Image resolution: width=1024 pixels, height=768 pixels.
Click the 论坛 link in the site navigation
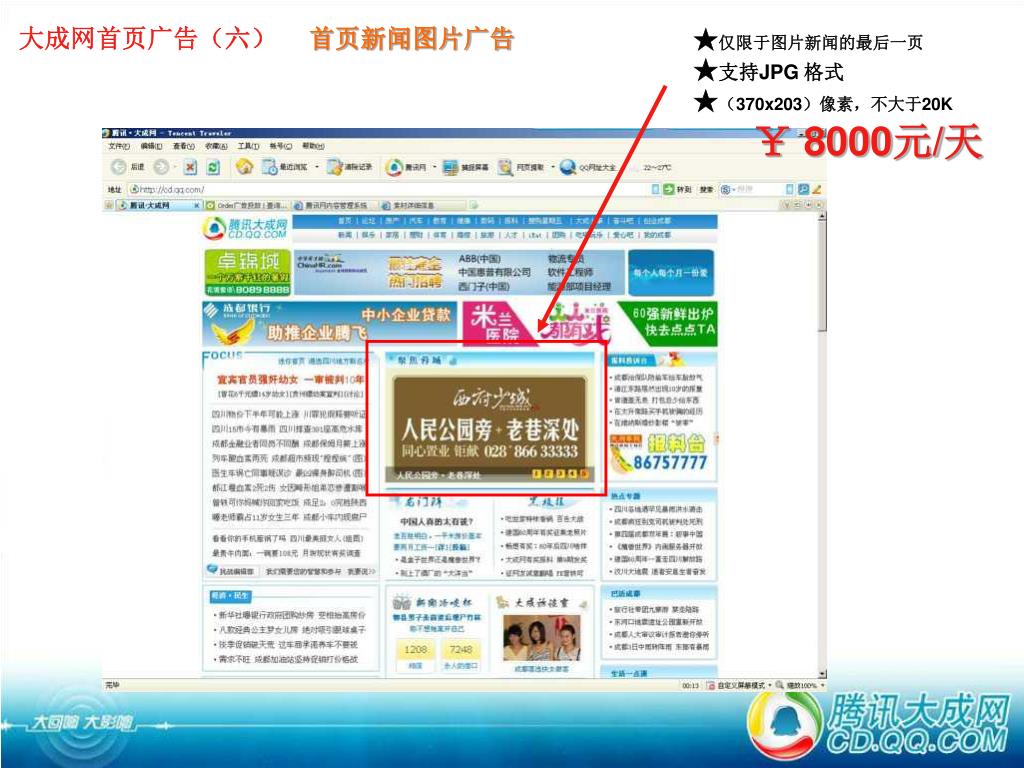[x=369, y=221]
